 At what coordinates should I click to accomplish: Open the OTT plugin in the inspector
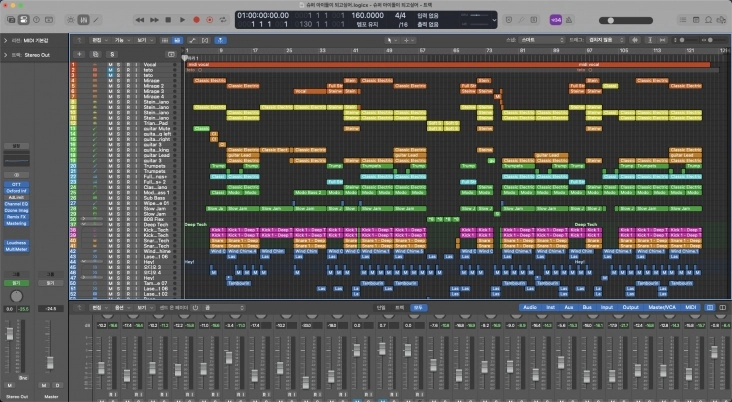pyautogui.click(x=16, y=184)
